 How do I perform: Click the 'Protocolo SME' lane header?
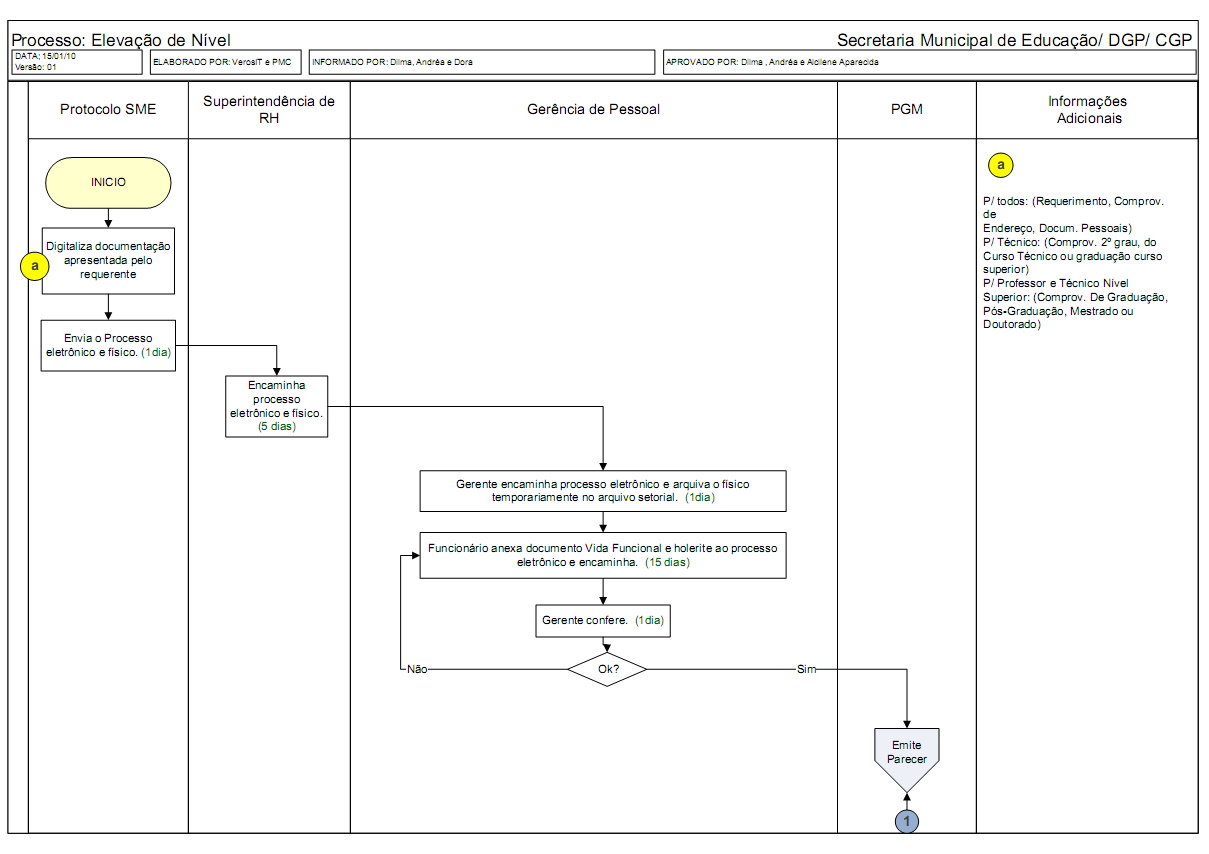point(108,109)
